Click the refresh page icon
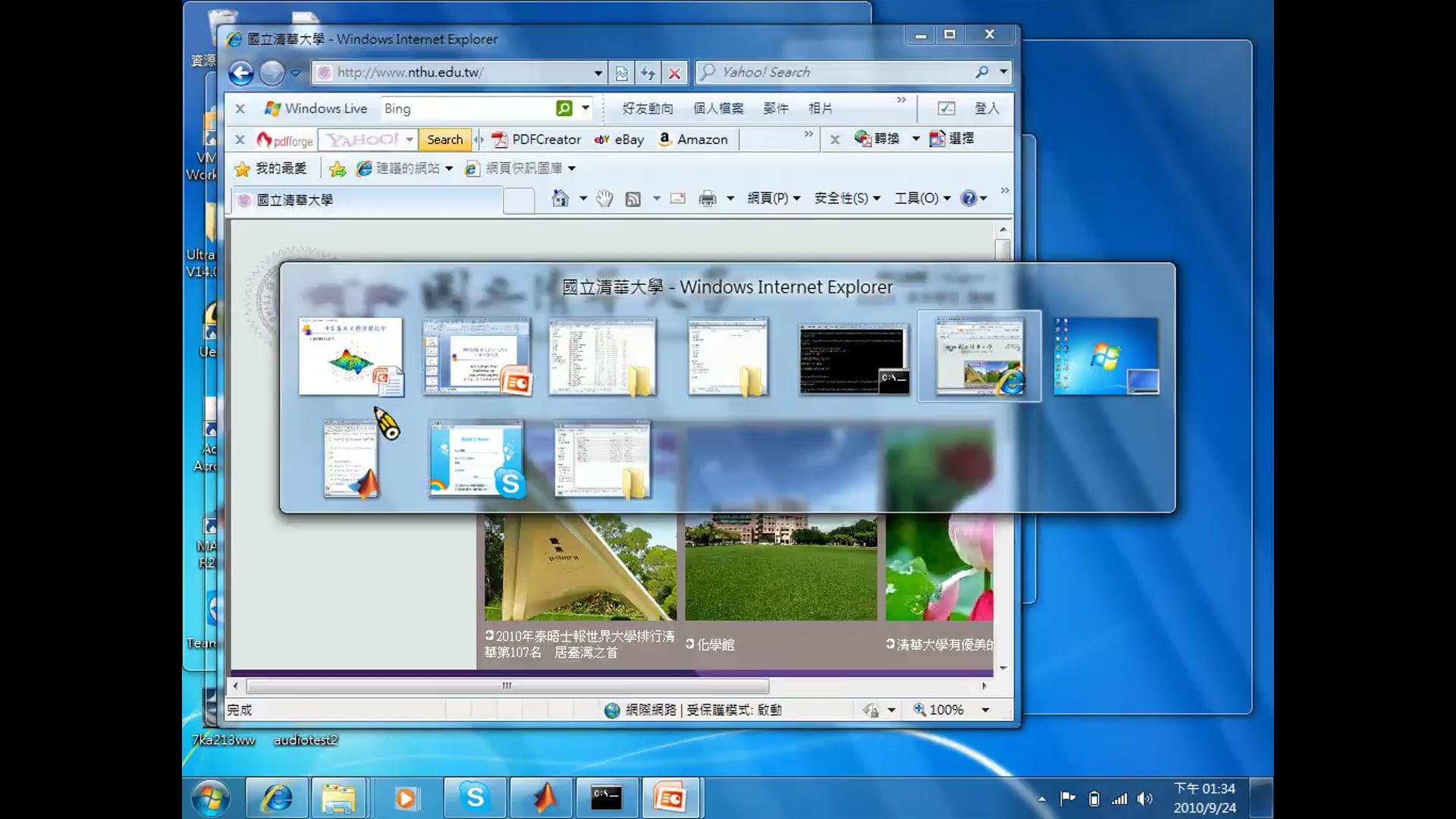 (648, 73)
